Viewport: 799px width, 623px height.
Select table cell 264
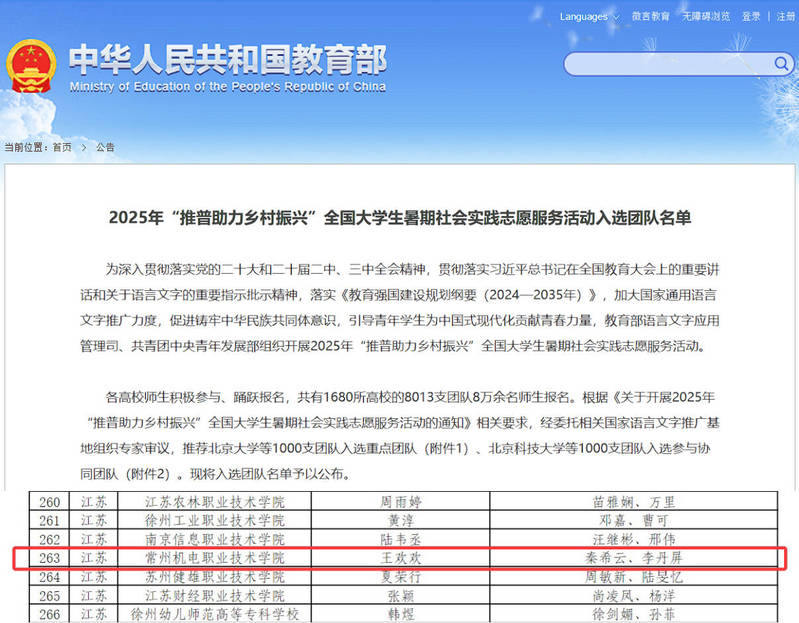[x=49, y=577]
